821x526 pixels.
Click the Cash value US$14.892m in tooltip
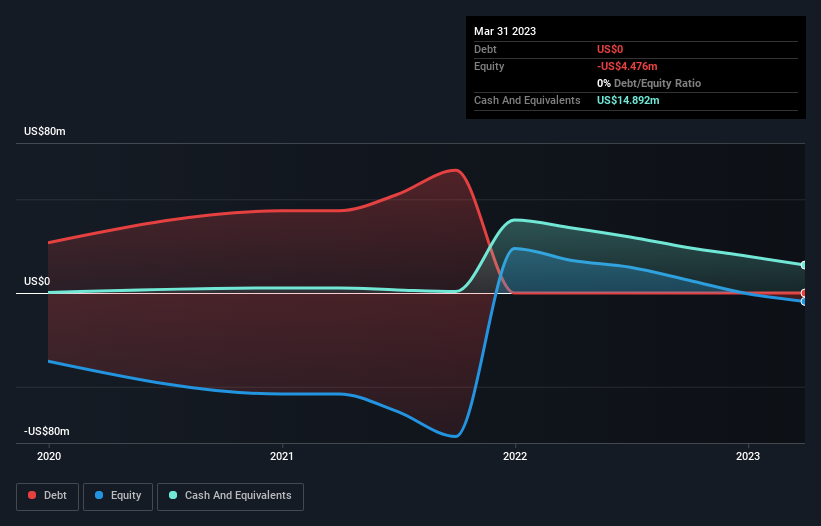628,100
